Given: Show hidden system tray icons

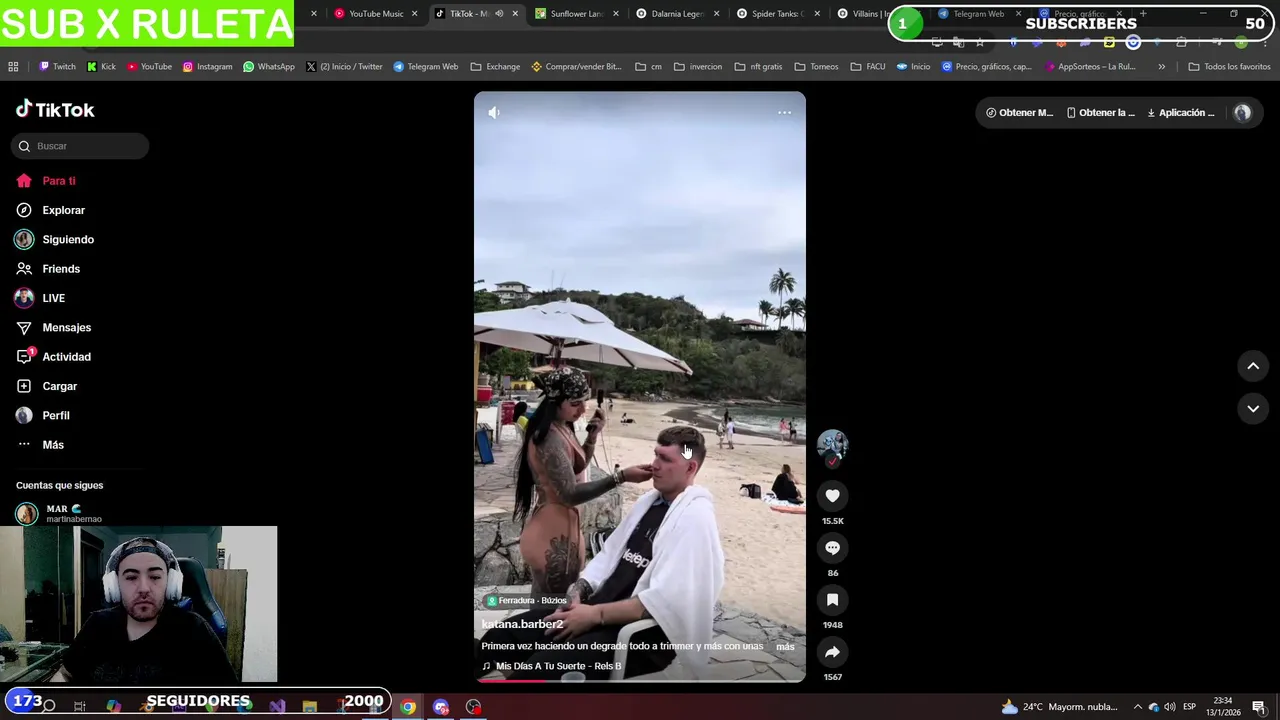Looking at the screenshot, I should pos(1137,707).
